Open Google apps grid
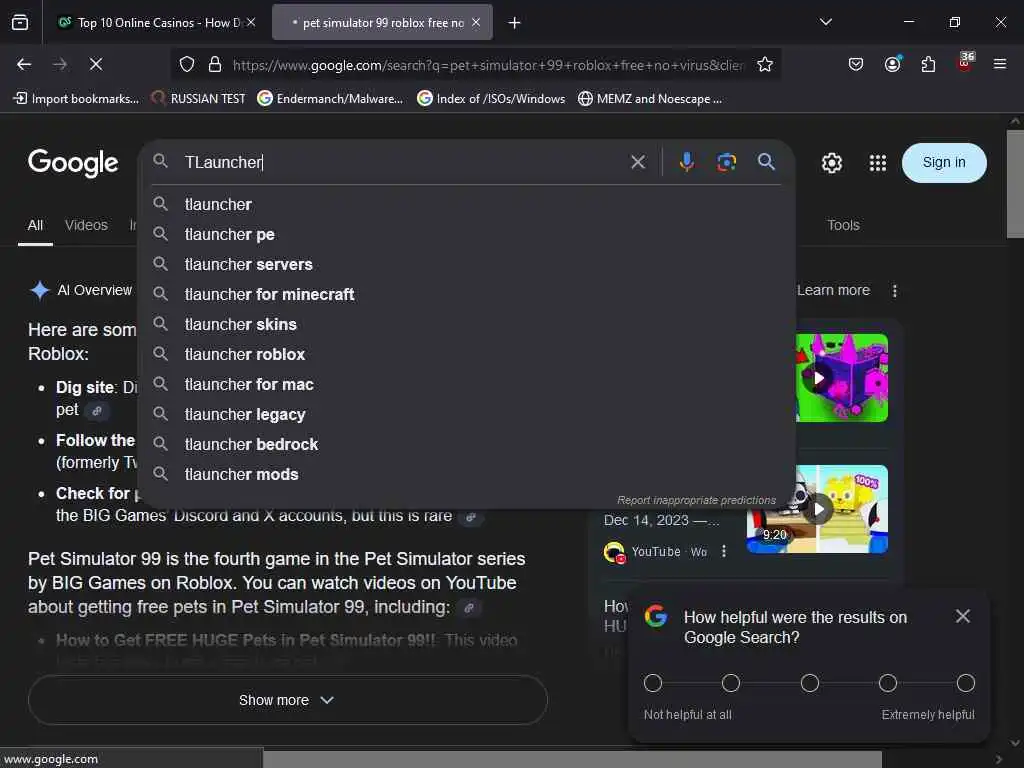1024x768 pixels. click(x=878, y=163)
